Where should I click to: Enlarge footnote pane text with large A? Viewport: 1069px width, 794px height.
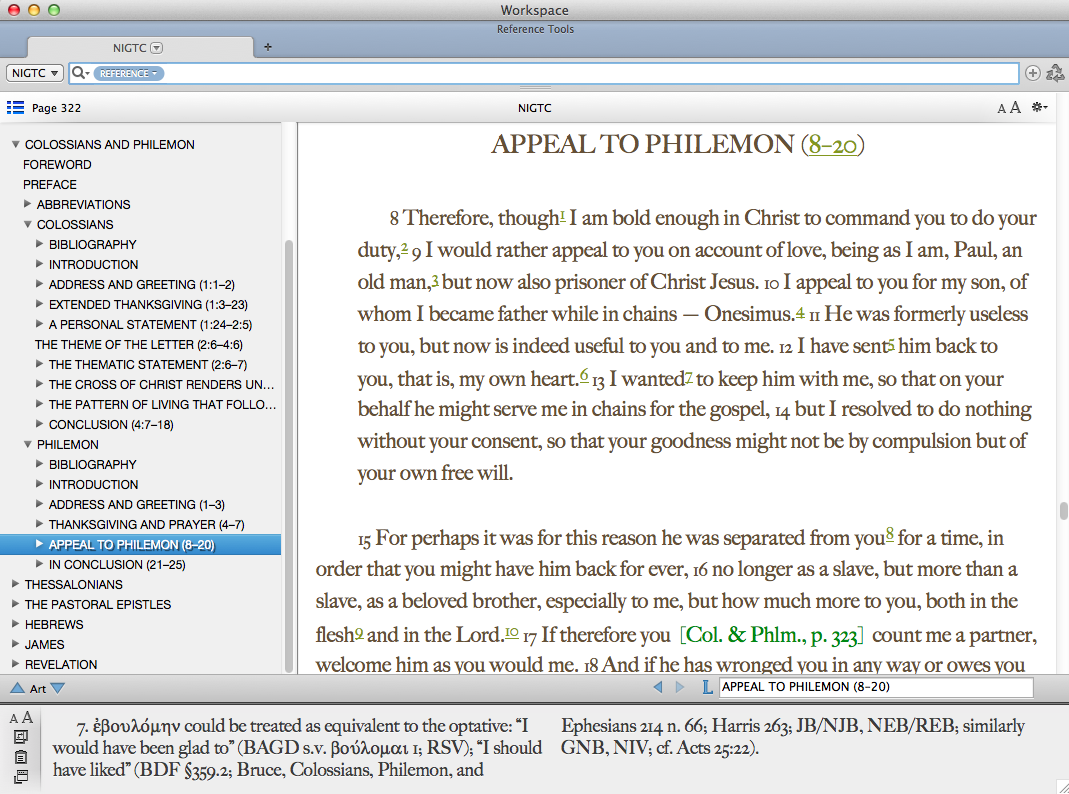tap(27, 717)
